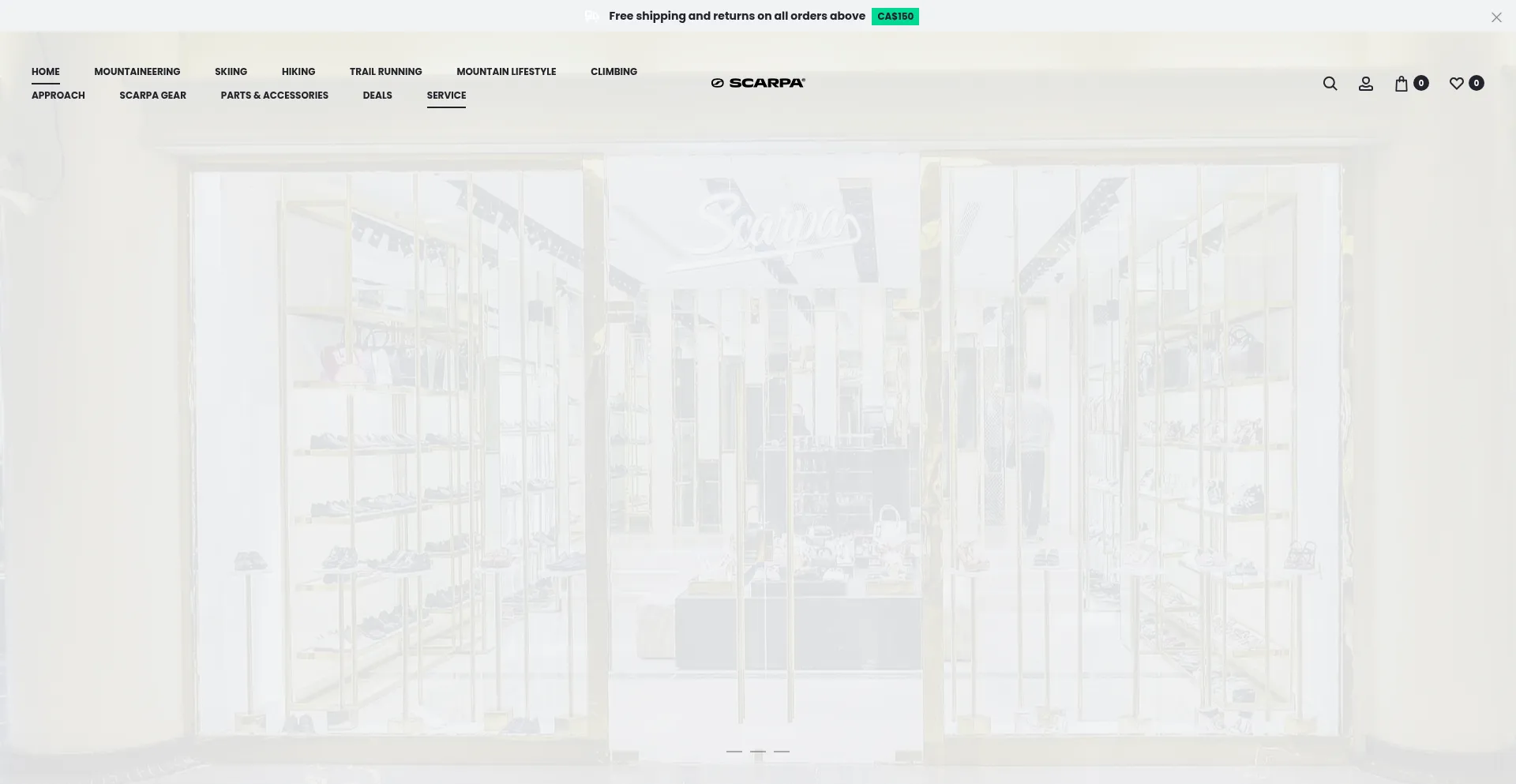The image size is (1516, 784).
Task: Go to the Deals page
Action: pyautogui.click(x=377, y=96)
